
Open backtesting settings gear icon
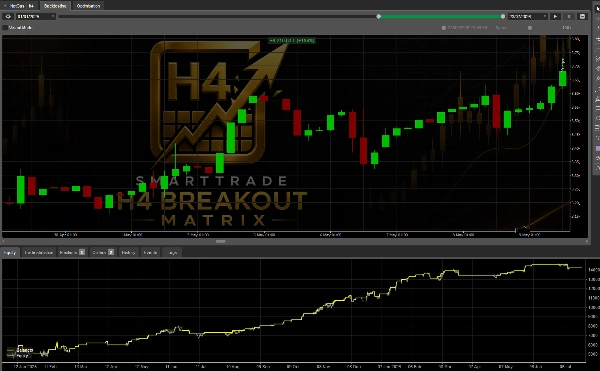(8, 16)
